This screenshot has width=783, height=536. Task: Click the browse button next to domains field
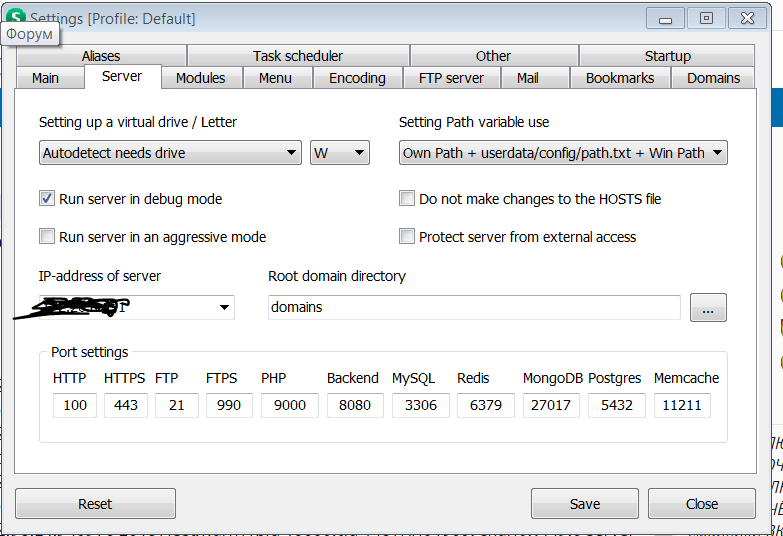708,308
